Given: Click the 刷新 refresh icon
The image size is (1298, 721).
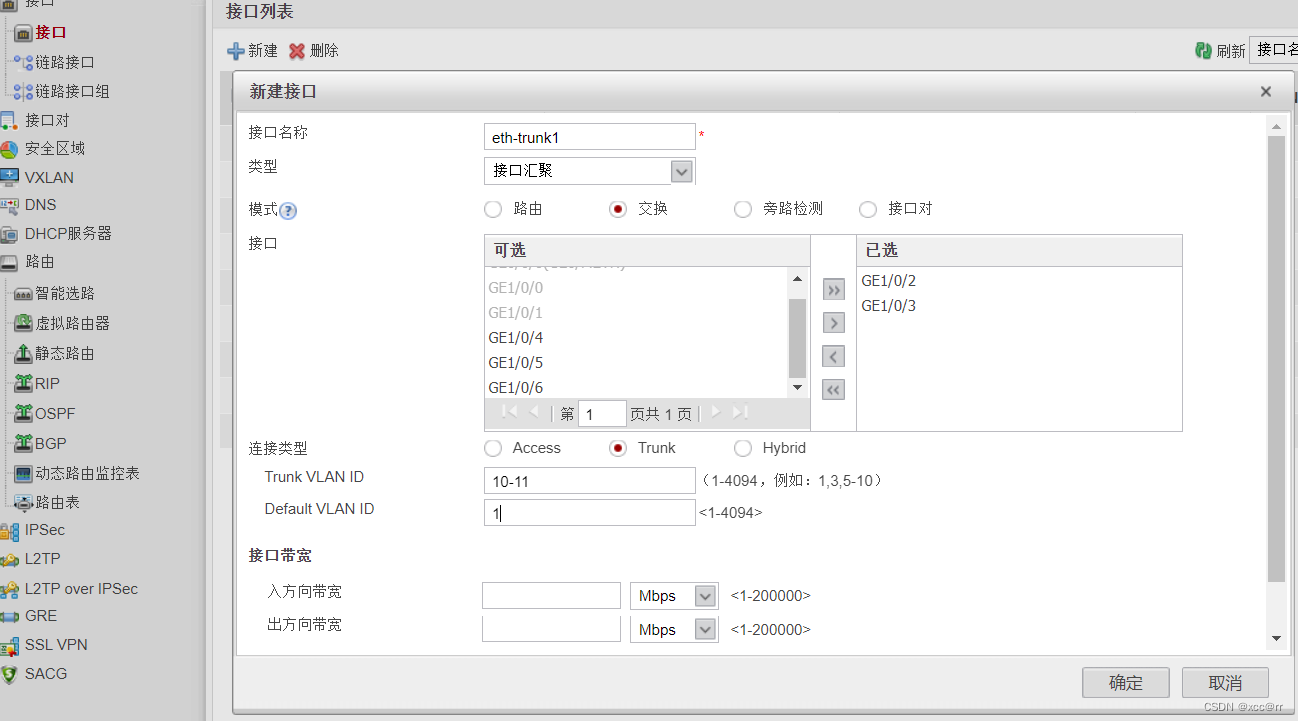Looking at the screenshot, I should pos(1204,50).
